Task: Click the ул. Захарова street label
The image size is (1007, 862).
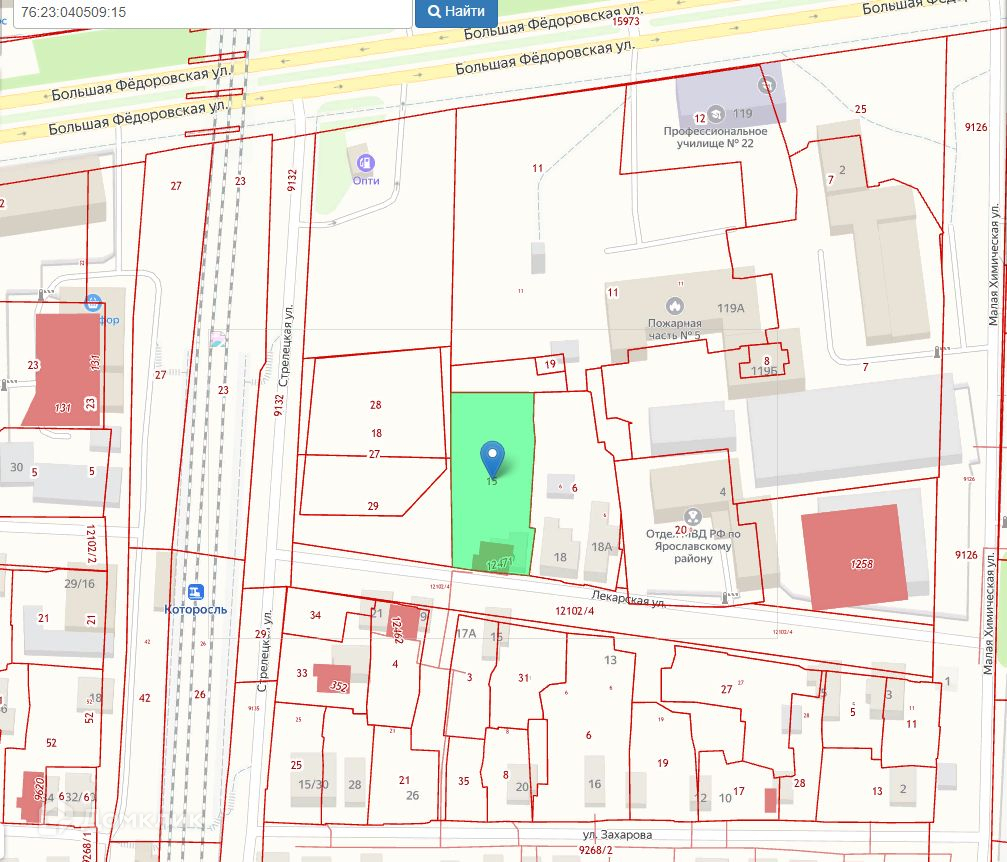Action: coord(617,835)
